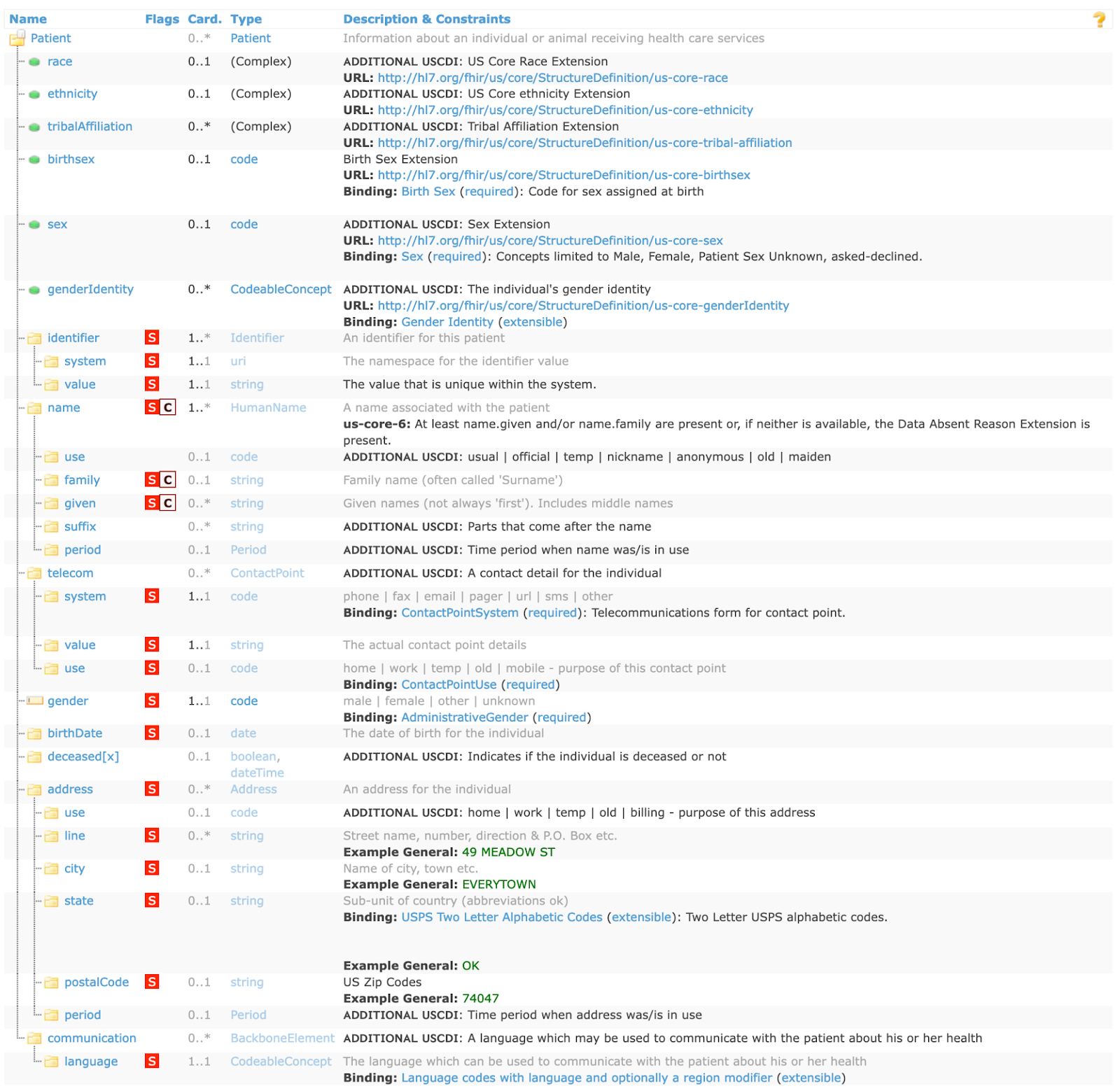This screenshot has height=1091, width=1120.
Task: Click the green extension icon beside tribalAffiliation
Action: coord(34,127)
